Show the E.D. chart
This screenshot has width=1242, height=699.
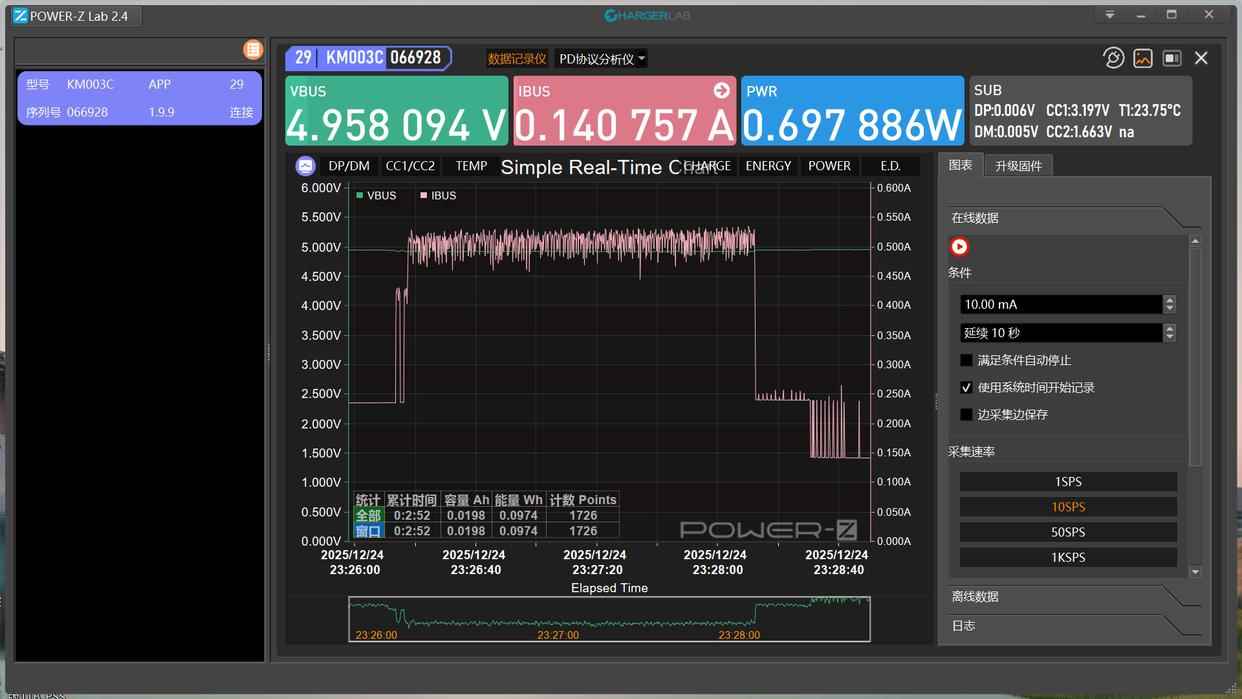890,166
